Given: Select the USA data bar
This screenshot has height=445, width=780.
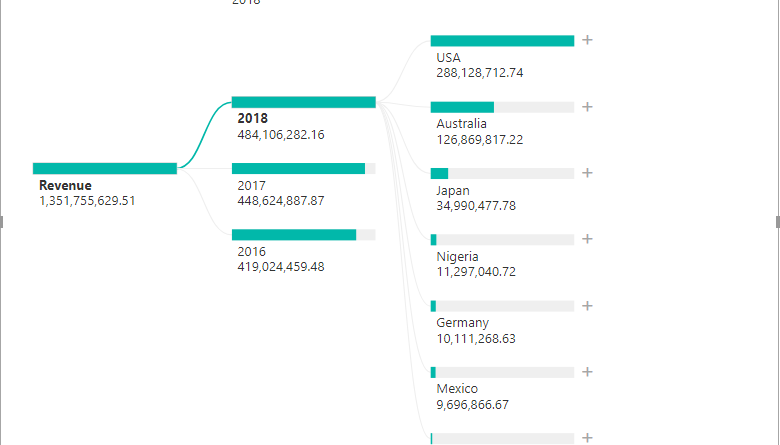Looking at the screenshot, I should click(x=502, y=41).
